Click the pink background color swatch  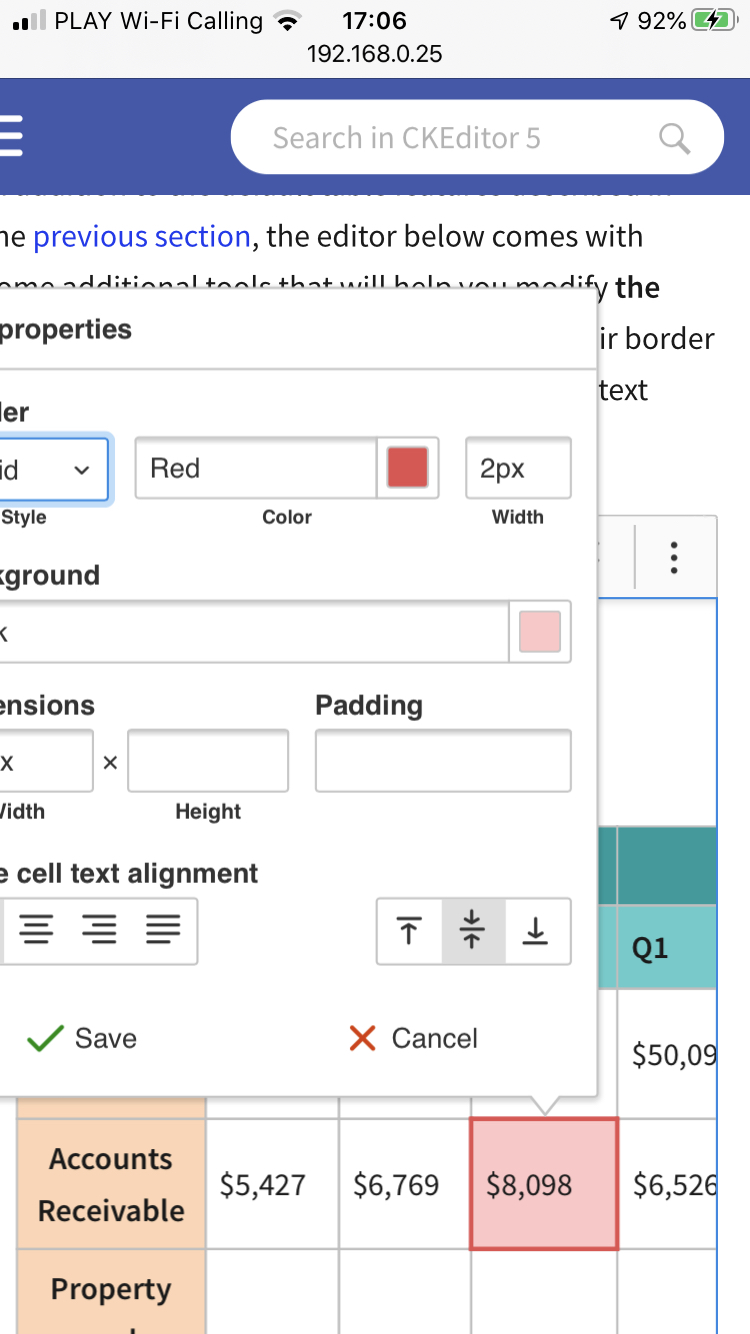coord(539,631)
